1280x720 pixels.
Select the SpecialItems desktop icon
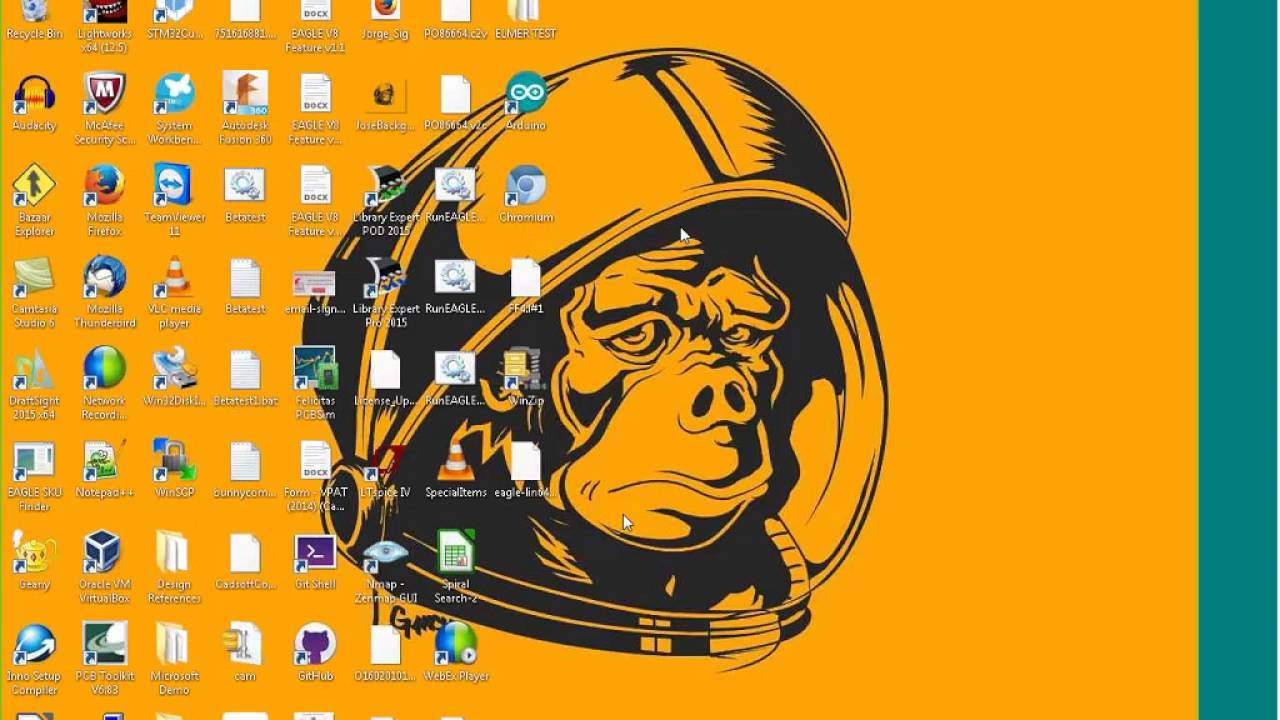point(456,462)
